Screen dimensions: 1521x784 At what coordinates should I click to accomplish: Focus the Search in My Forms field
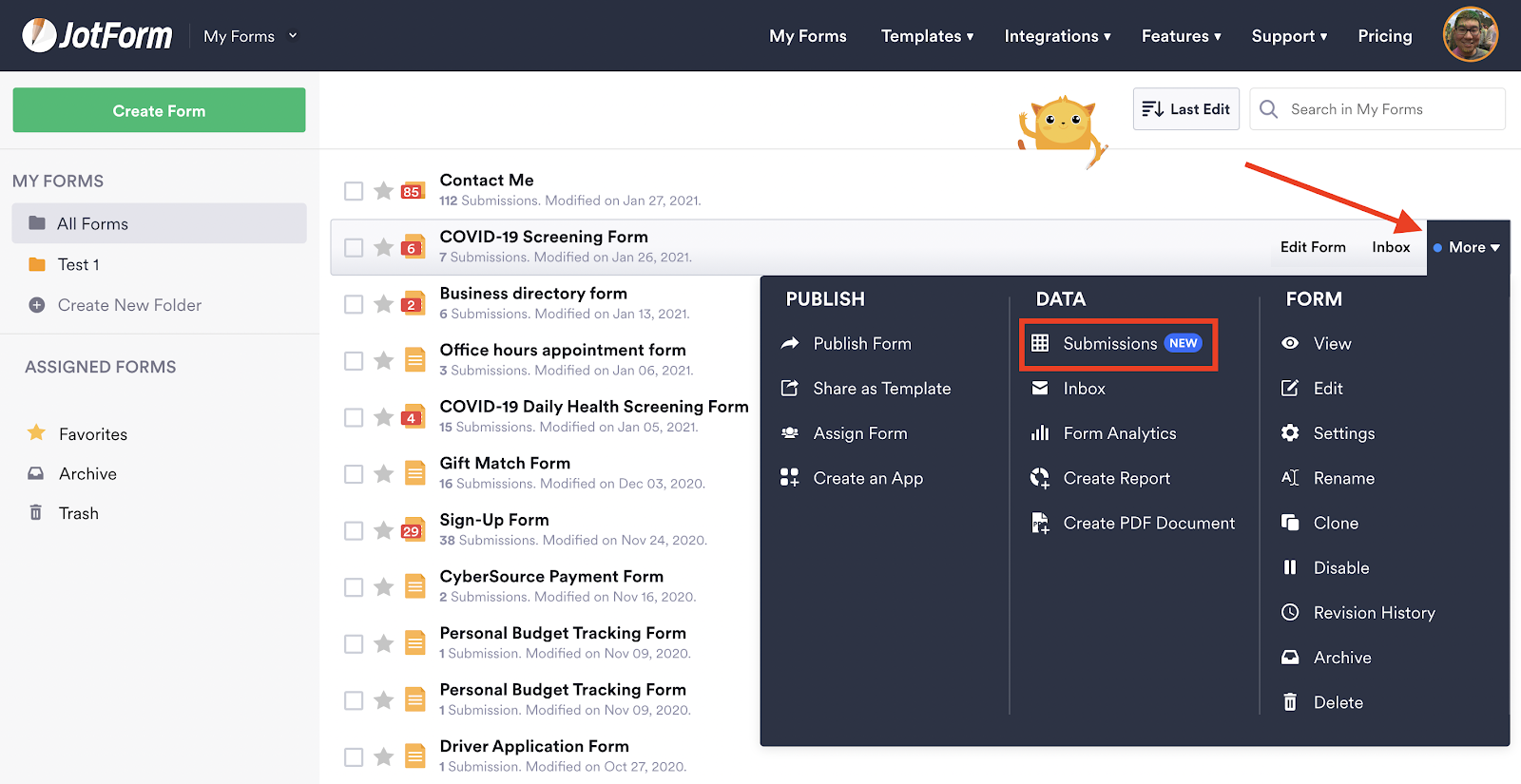point(1390,109)
